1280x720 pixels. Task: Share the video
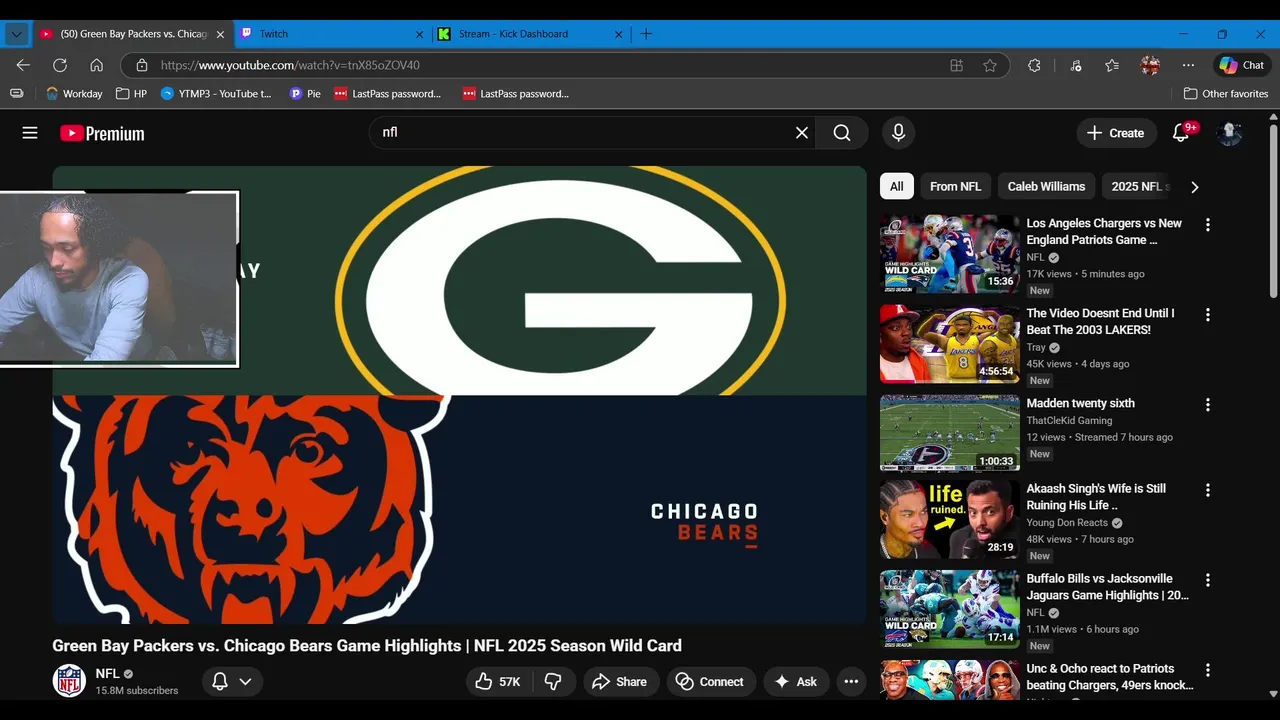621,682
